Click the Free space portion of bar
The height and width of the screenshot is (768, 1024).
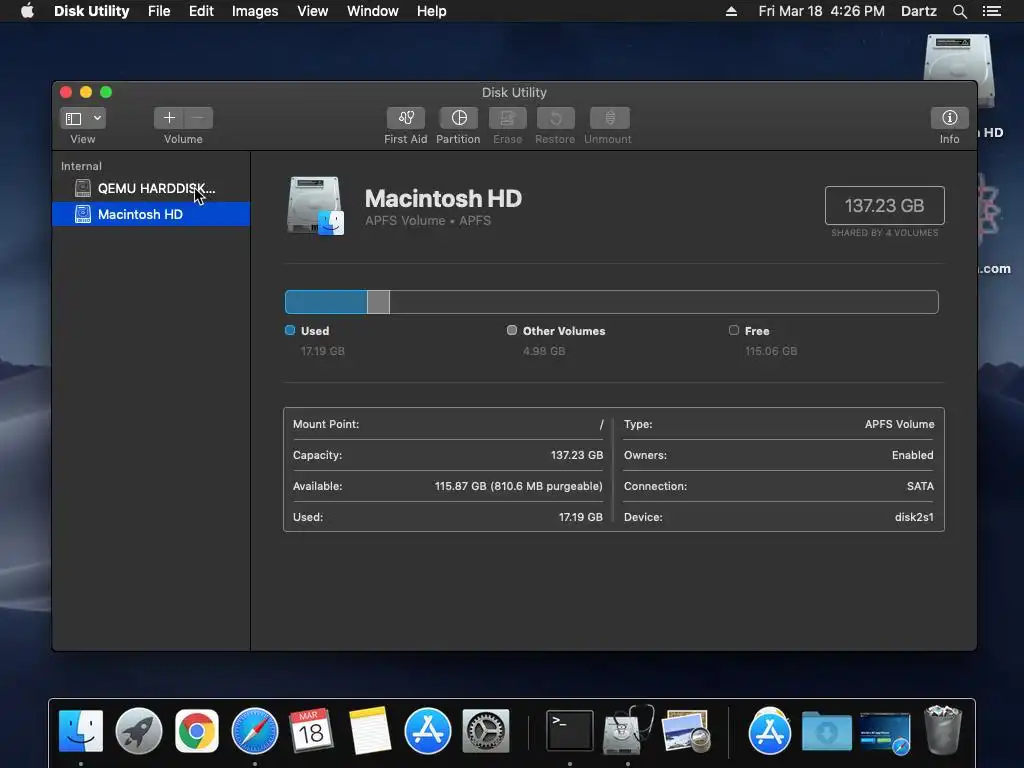[x=664, y=302]
